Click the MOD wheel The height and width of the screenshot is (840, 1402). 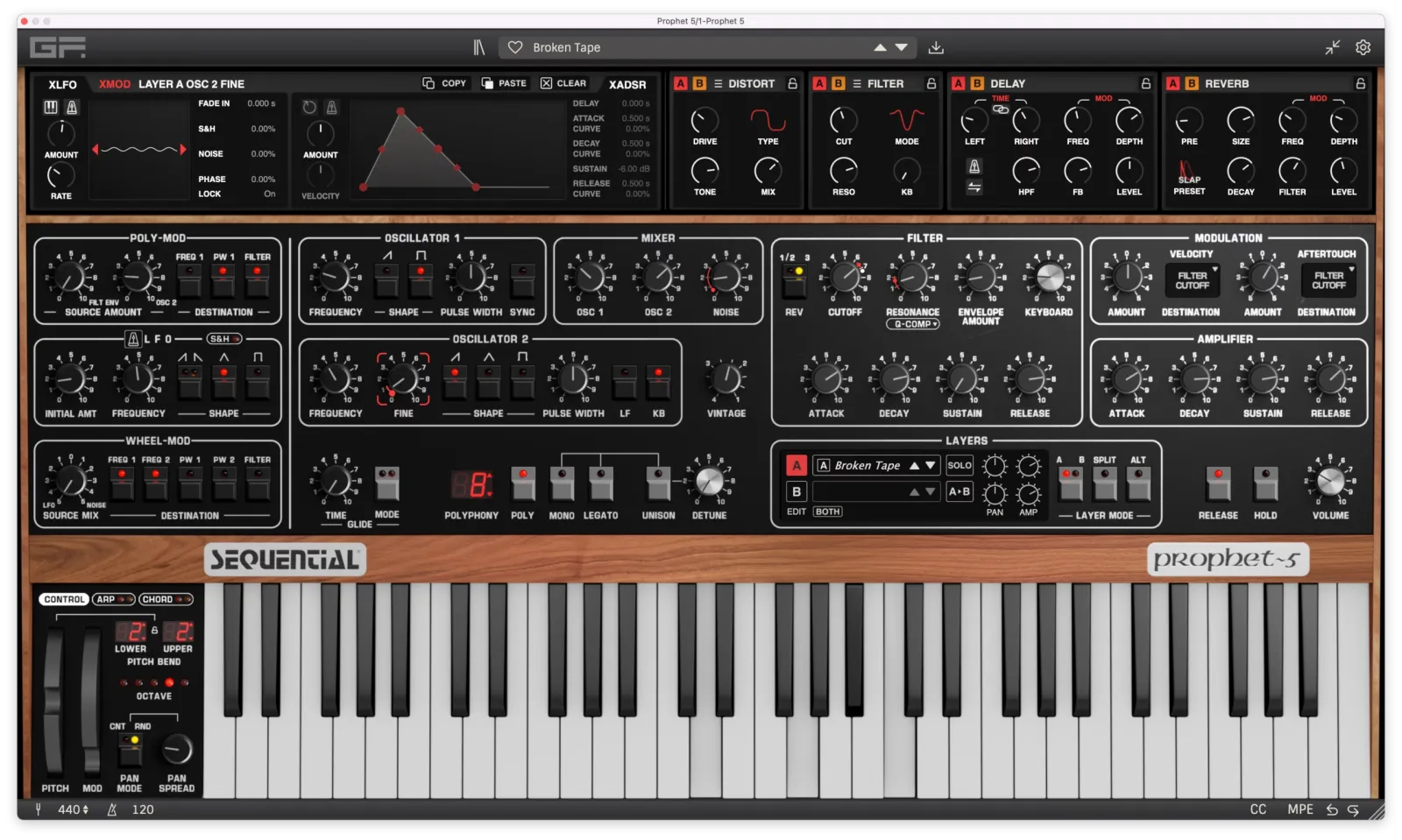click(x=91, y=701)
